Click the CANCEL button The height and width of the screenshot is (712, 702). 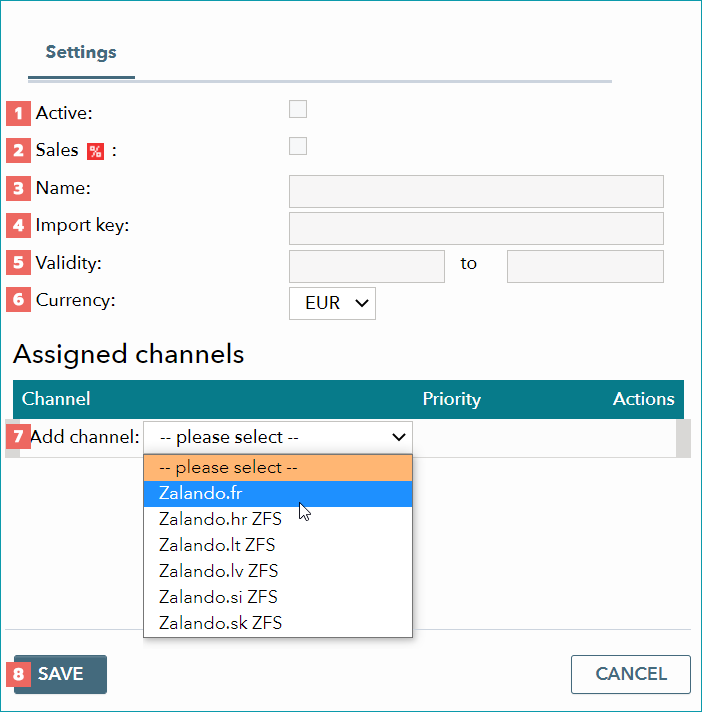point(631,674)
